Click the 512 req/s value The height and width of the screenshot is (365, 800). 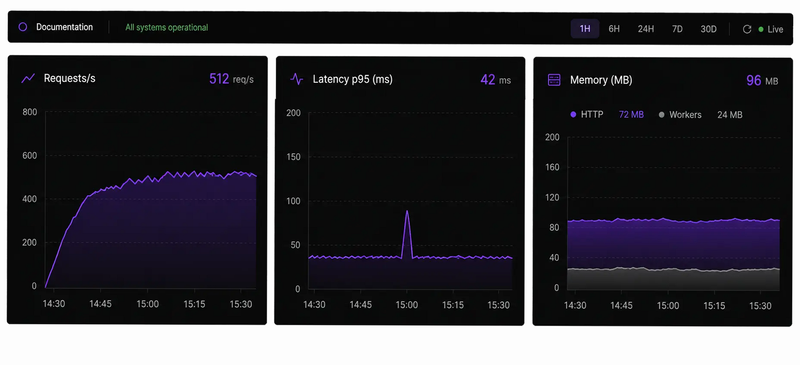coord(231,79)
